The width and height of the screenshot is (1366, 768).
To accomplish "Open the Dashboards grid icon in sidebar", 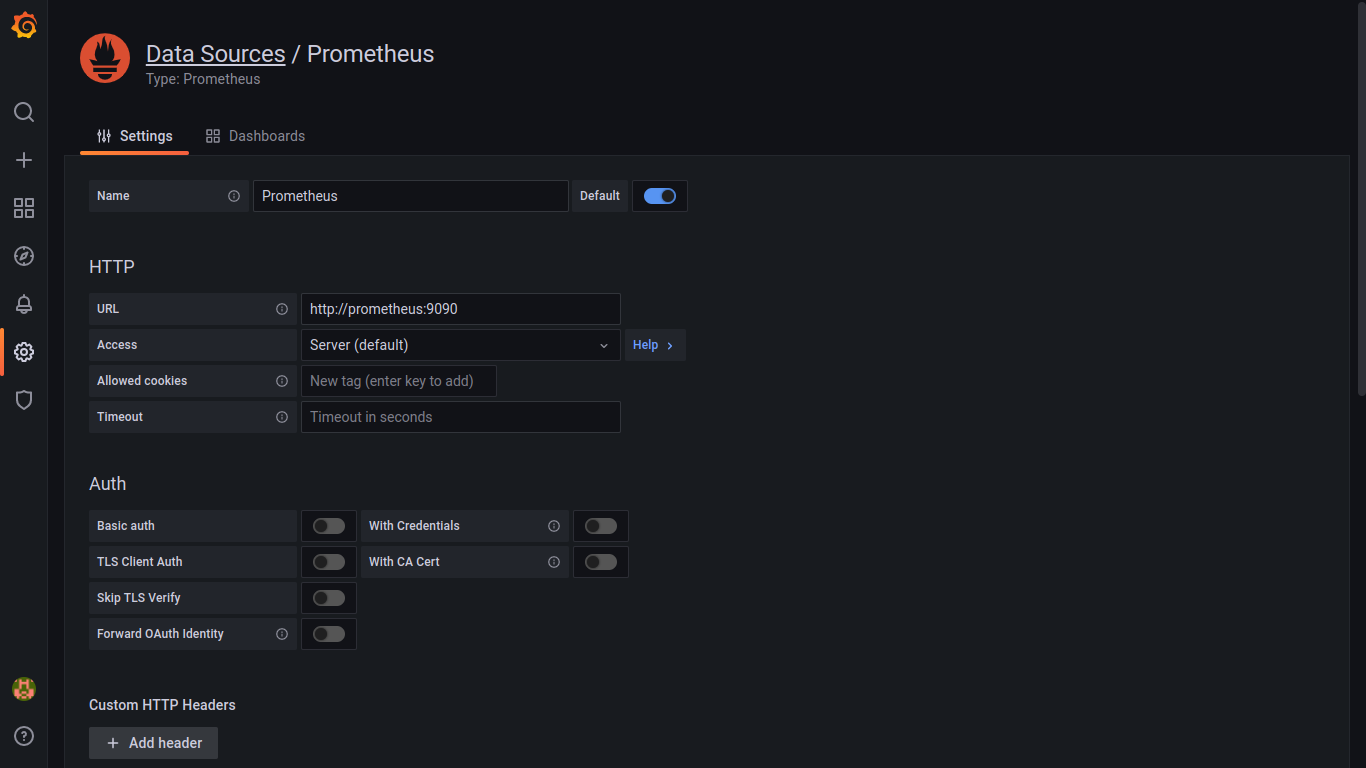I will tap(24, 208).
